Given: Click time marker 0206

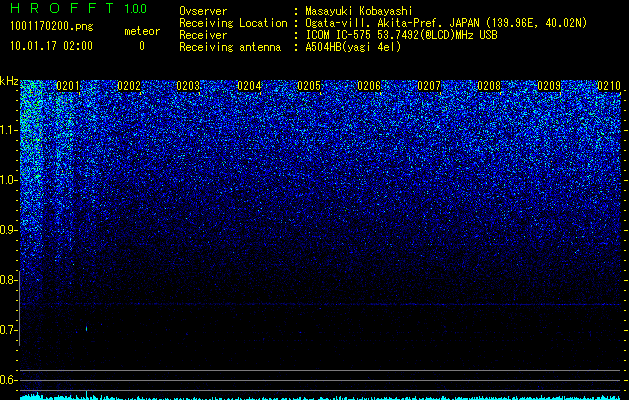Looking at the screenshot, I should [x=369, y=86].
